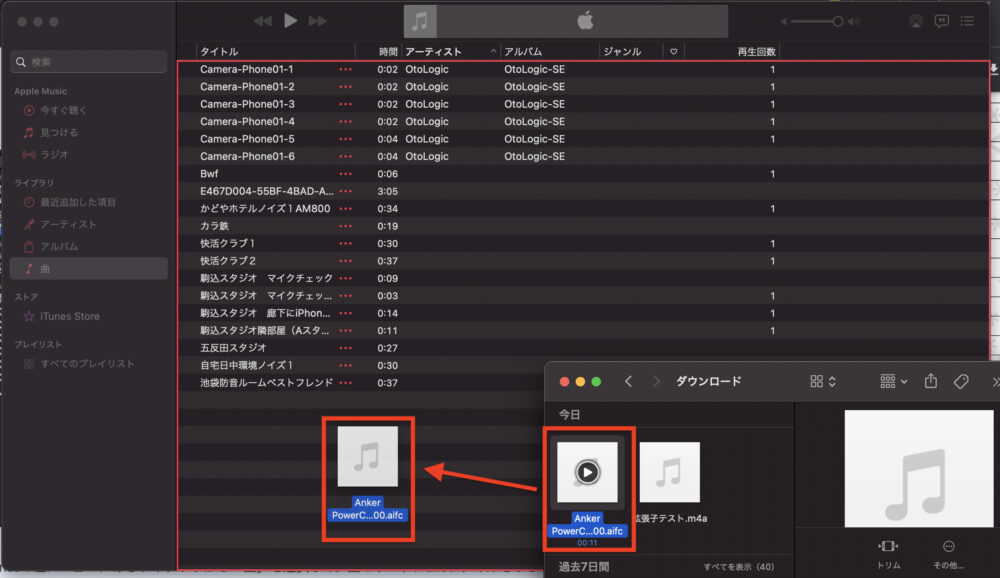Open すべてのプレイリスト in the sidebar
Image resolution: width=1000 pixels, height=578 pixels.
pyautogui.click(x=87, y=364)
